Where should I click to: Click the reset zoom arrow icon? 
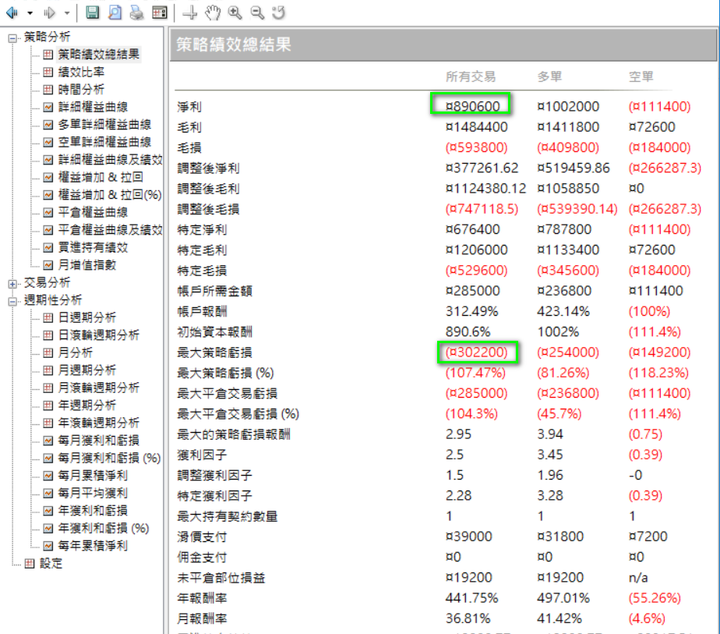[279, 13]
